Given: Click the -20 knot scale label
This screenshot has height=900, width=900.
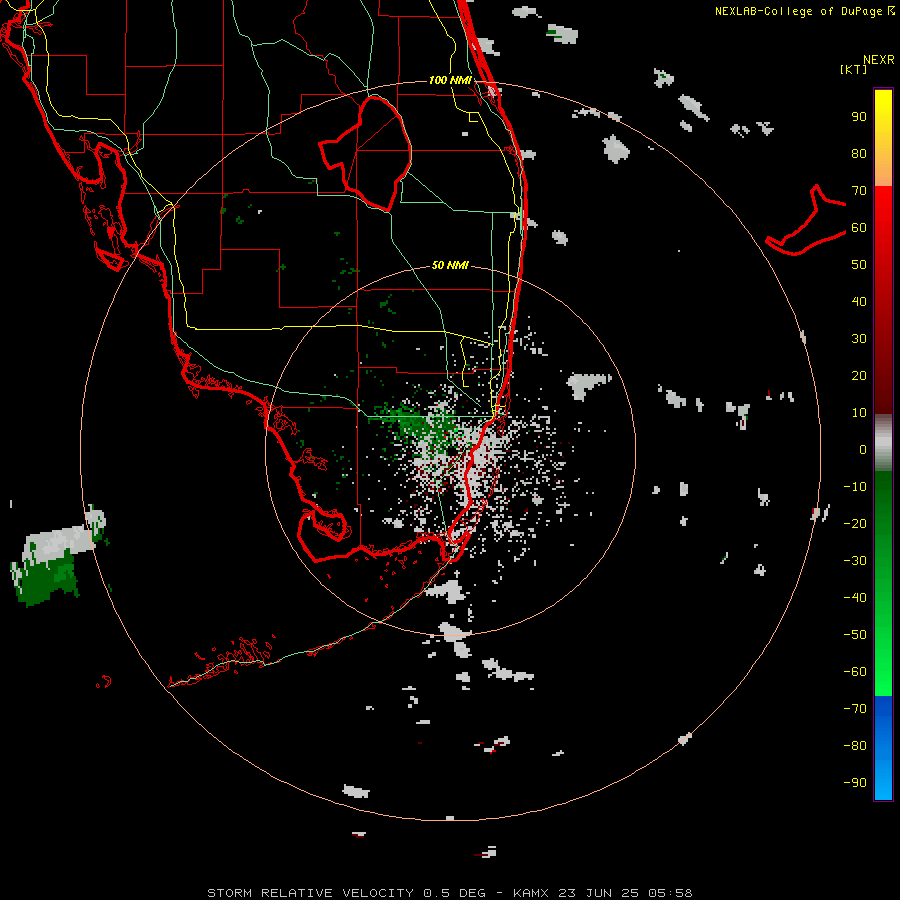Looking at the screenshot, I should point(855,523).
